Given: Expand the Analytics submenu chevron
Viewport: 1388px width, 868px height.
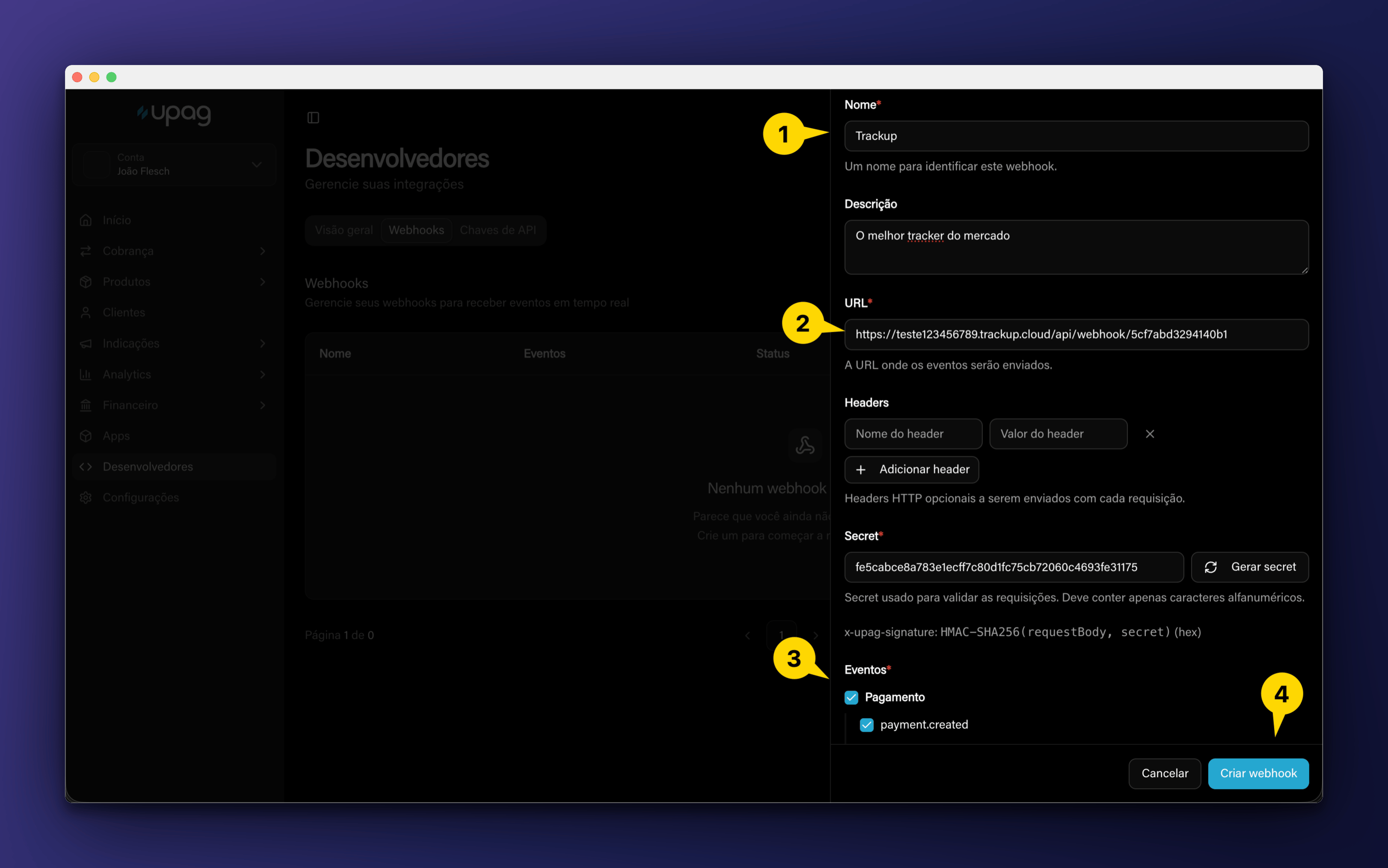Looking at the screenshot, I should [x=263, y=374].
